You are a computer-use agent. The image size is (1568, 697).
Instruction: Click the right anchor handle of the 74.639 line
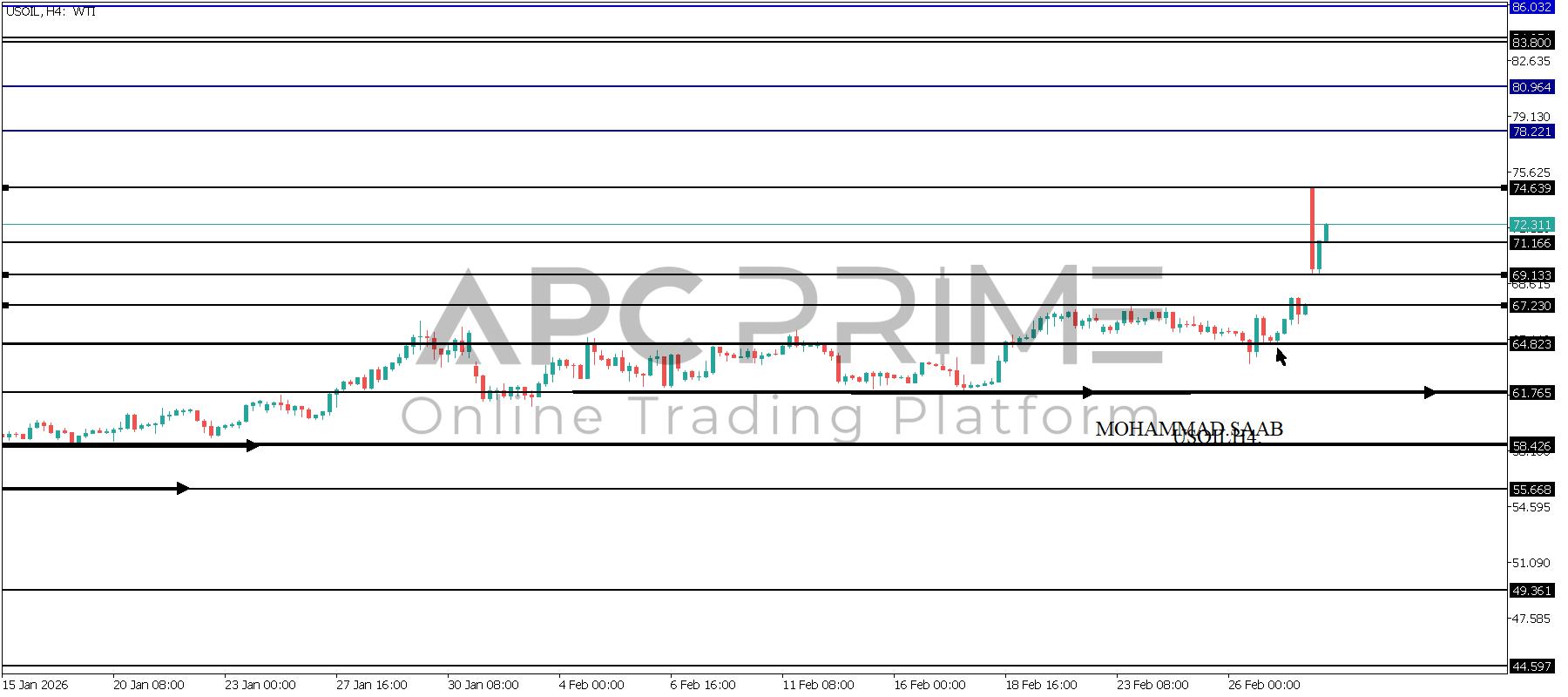[x=1504, y=188]
